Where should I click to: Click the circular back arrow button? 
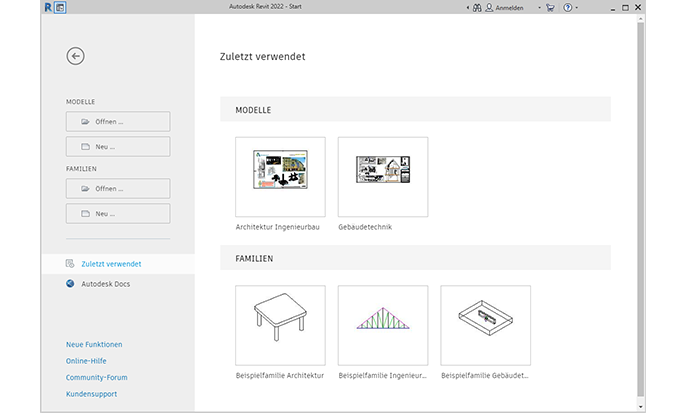point(75,56)
